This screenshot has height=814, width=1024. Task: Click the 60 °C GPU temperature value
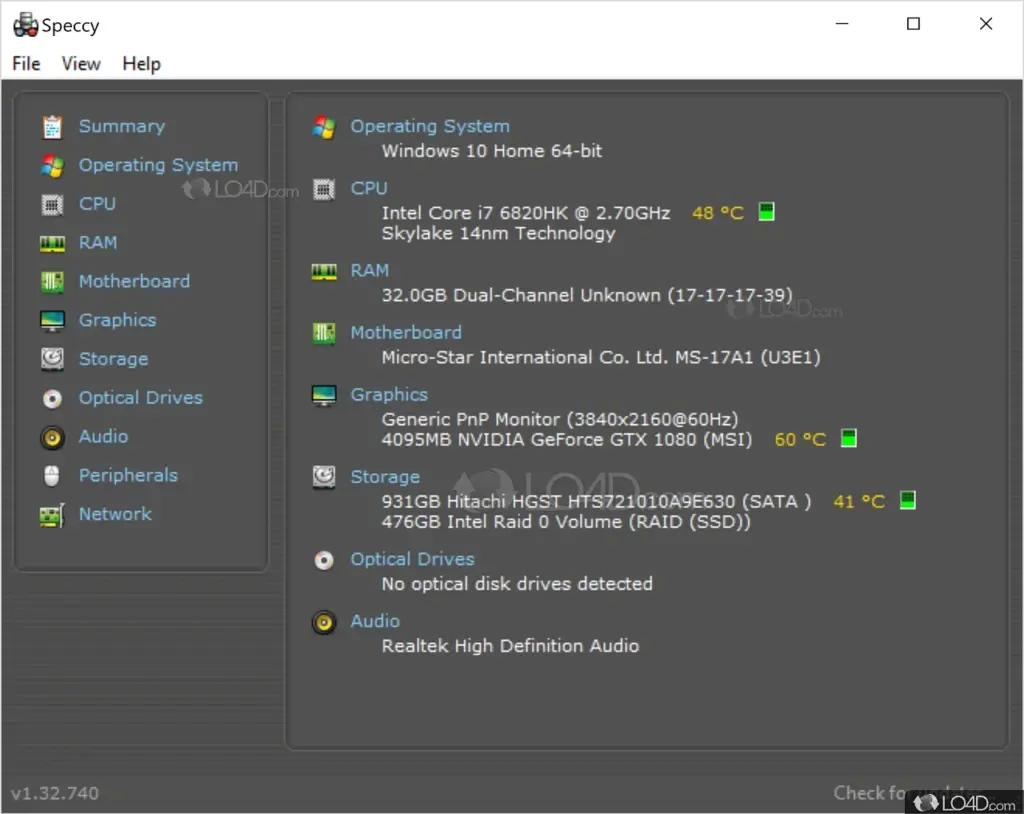800,440
